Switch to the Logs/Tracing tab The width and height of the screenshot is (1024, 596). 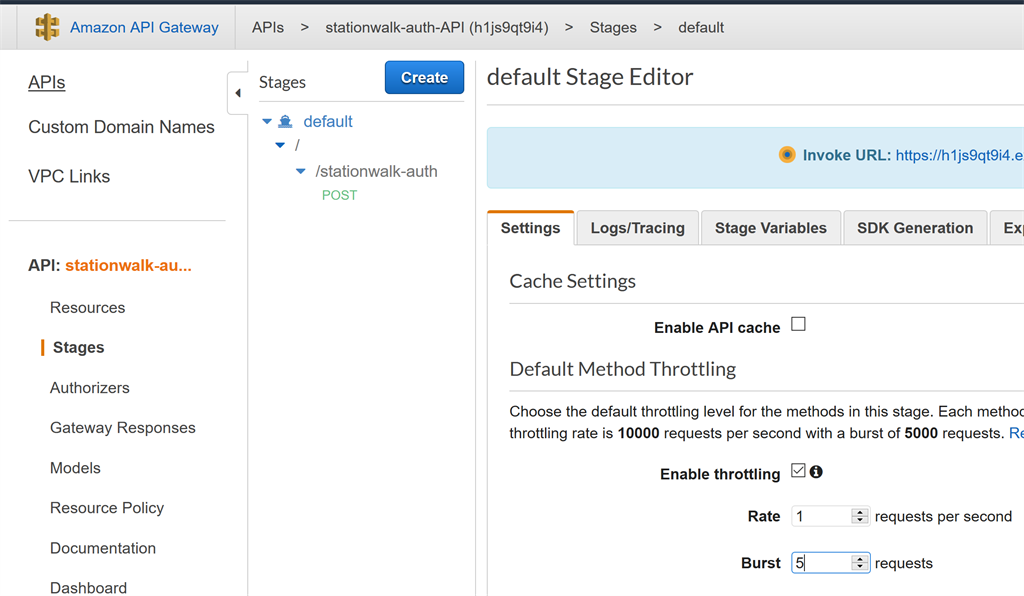click(637, 228)
